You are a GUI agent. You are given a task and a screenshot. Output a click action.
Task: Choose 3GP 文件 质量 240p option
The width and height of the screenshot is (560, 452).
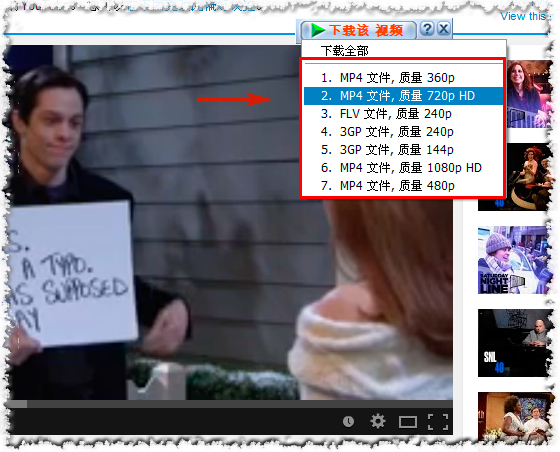click(x=403, y=132)
